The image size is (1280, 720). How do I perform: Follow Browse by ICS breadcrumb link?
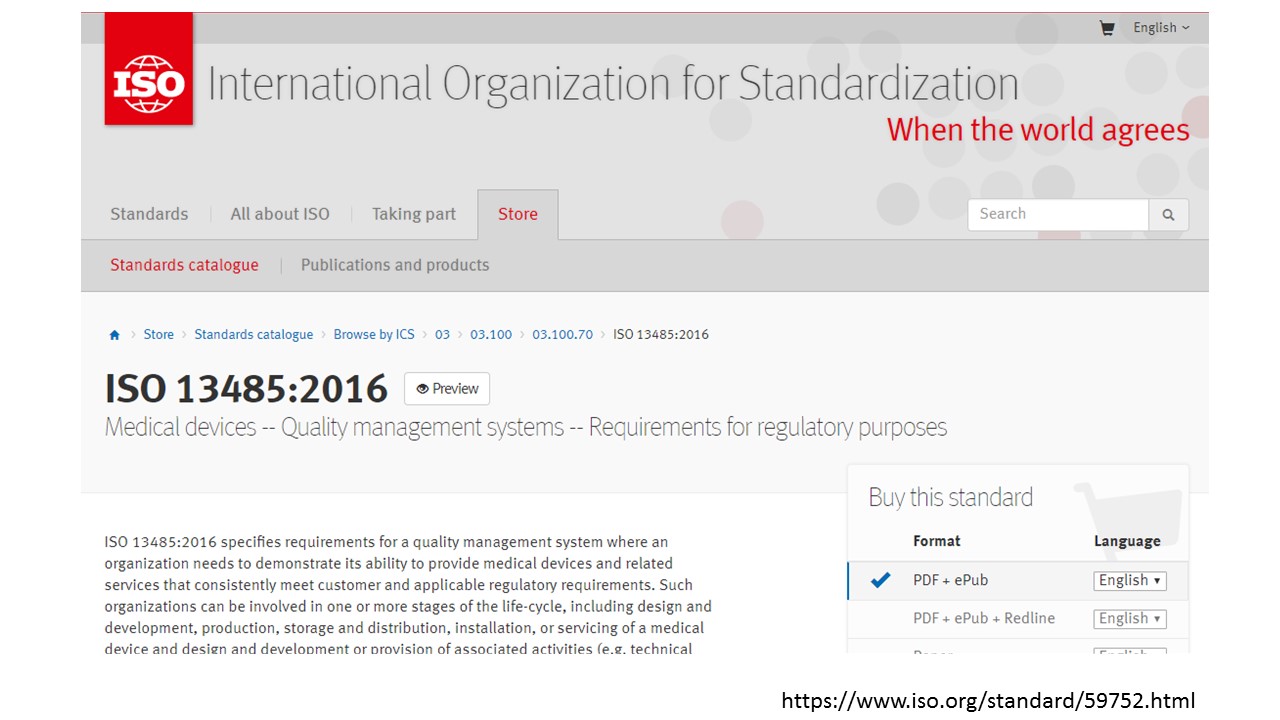pyautogui.click(x=374, y=335)
